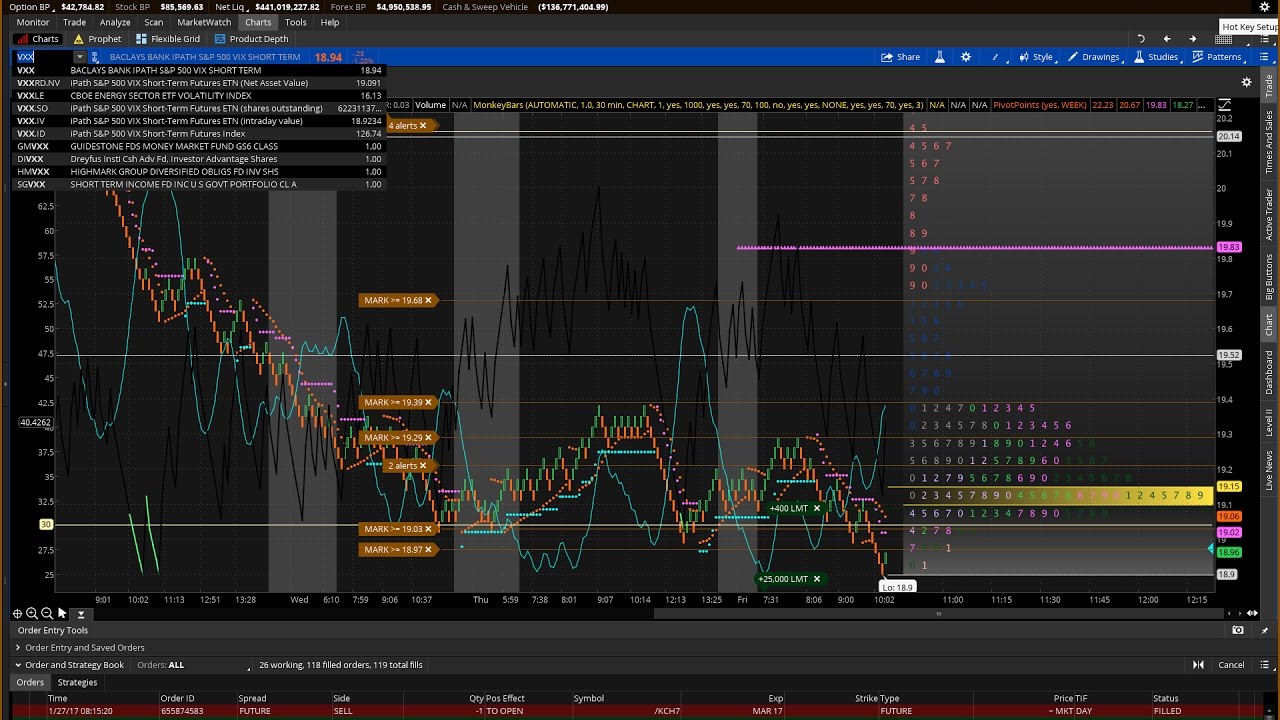Select VXX.IV intraday value from suggestions
The height and width of the screenshot is (720, 1280).
tap(199, 121)
